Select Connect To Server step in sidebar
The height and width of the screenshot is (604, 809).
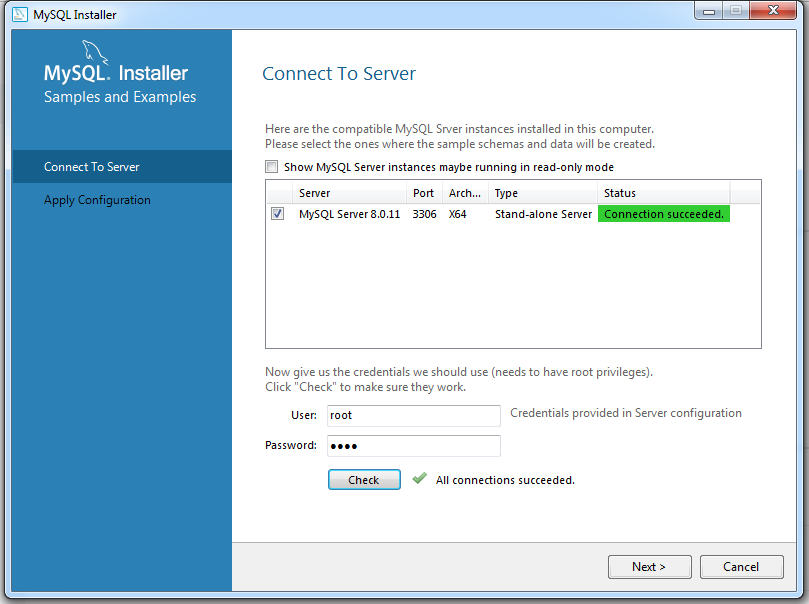point(122,167)
